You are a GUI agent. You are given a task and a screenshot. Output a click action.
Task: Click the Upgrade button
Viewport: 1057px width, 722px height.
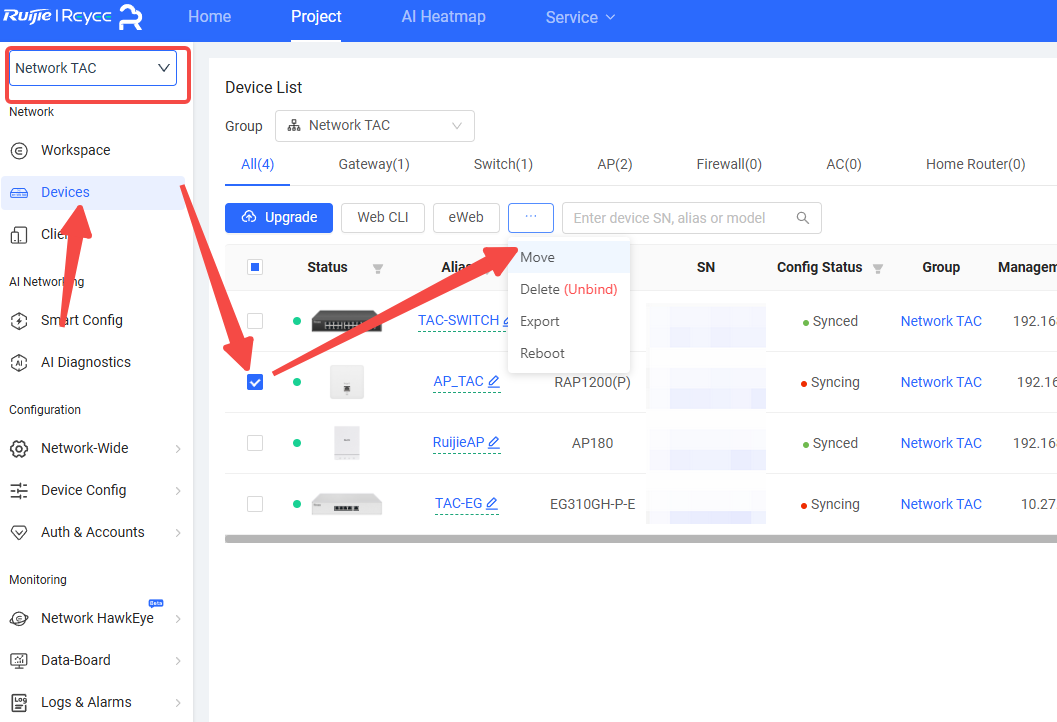coord(279,218)
